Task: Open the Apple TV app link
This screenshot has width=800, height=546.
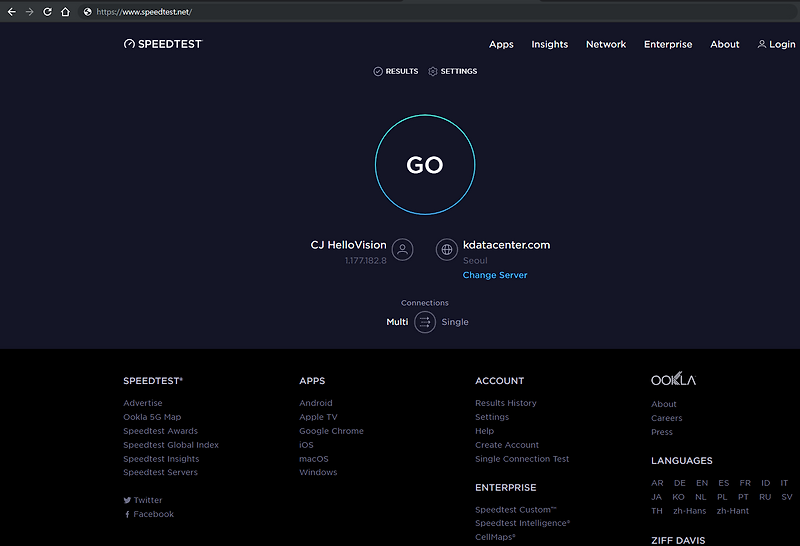Action: pyautogui.click(x=318, y=417)
